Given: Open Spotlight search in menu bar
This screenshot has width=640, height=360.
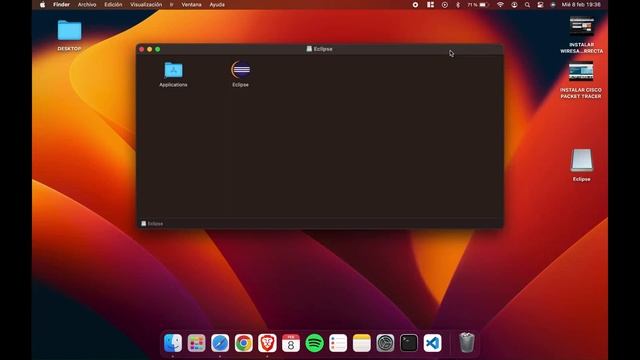Looking at the screenshot, I should tap(527, 4).
